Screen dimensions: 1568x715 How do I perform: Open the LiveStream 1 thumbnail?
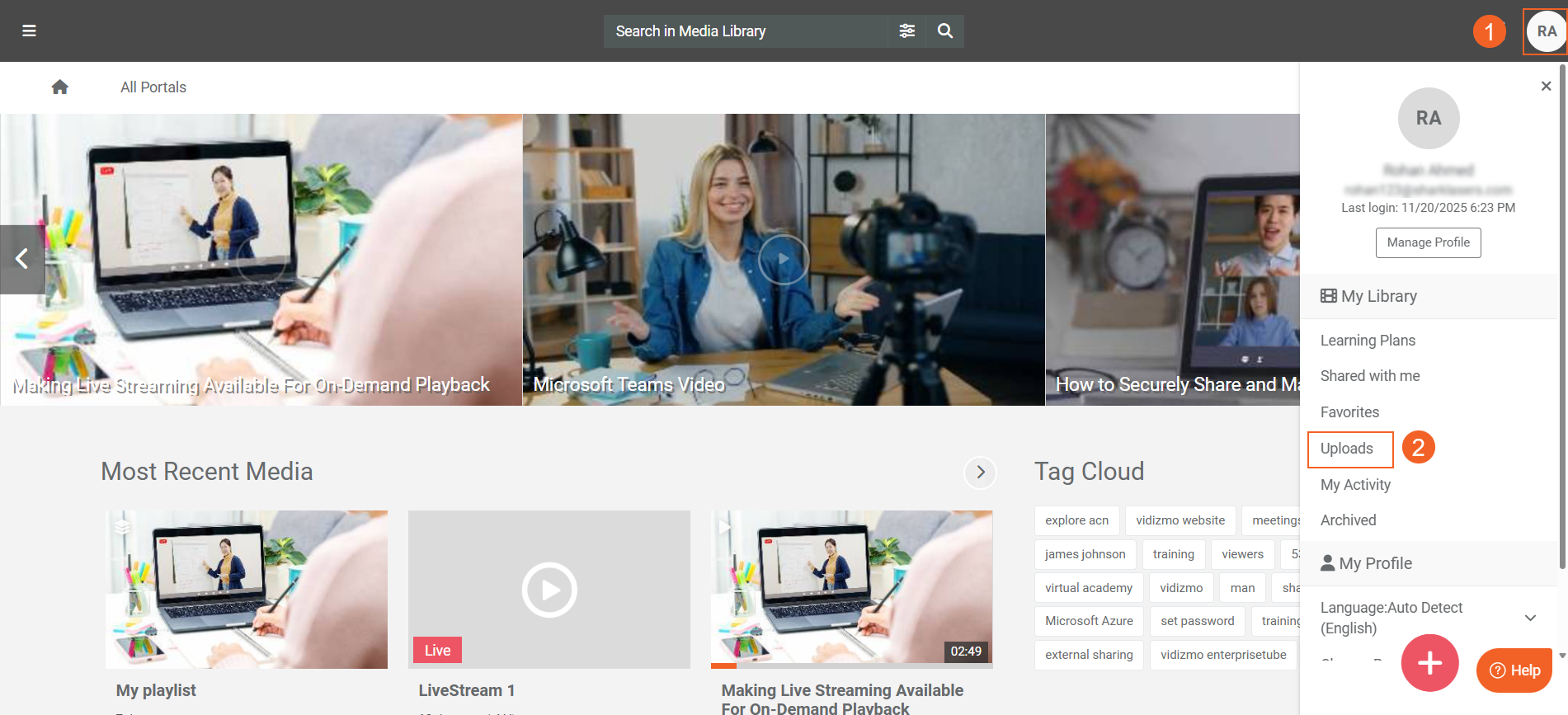[549, 589]
